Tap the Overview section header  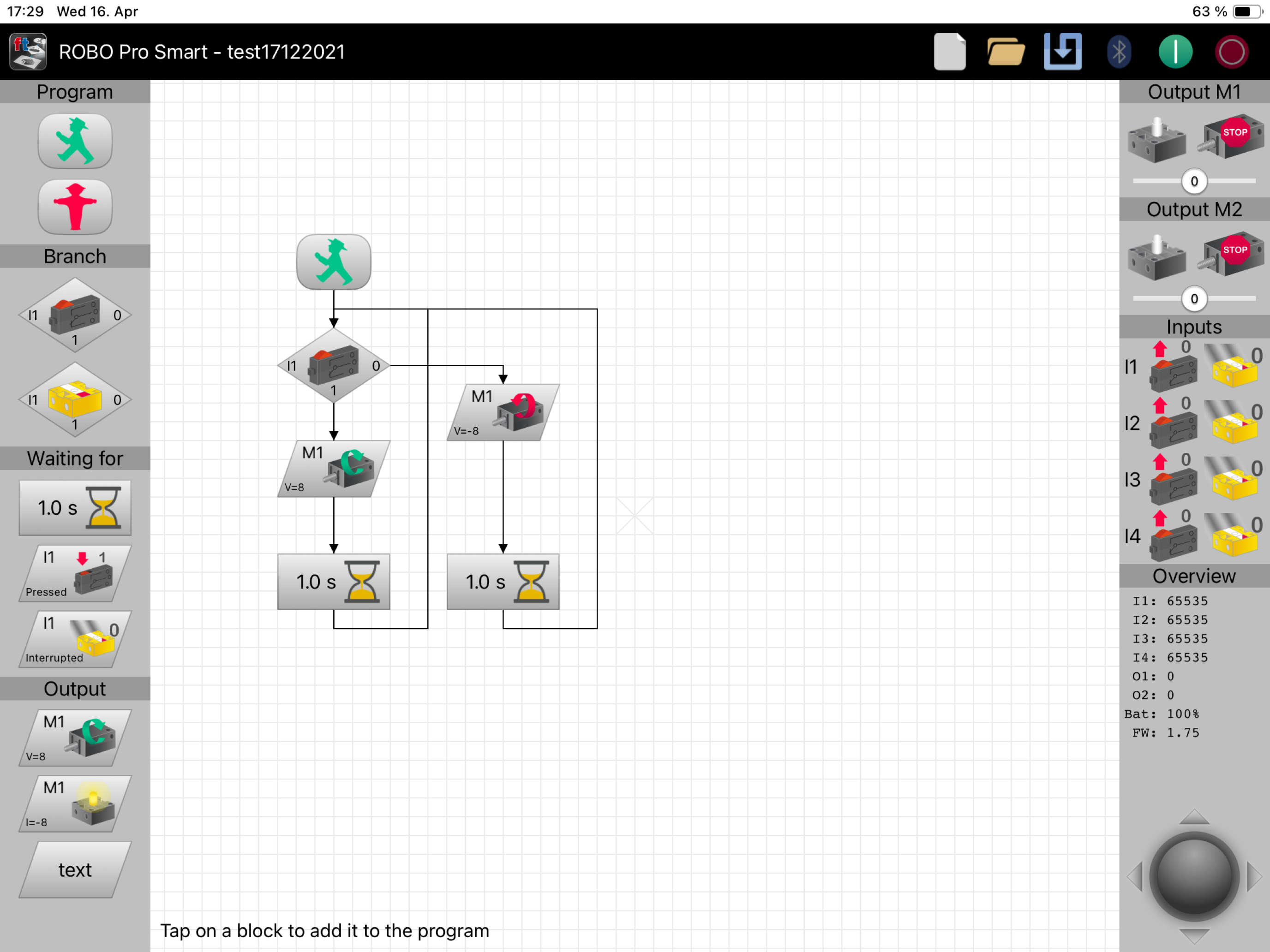click(1194, 576)
